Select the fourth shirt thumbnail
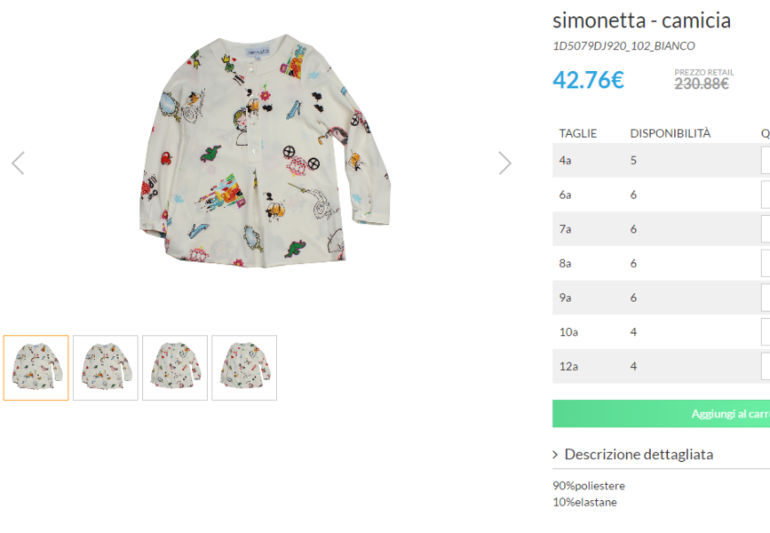This screenshot has height=533, width=770. tap(244, 368)
